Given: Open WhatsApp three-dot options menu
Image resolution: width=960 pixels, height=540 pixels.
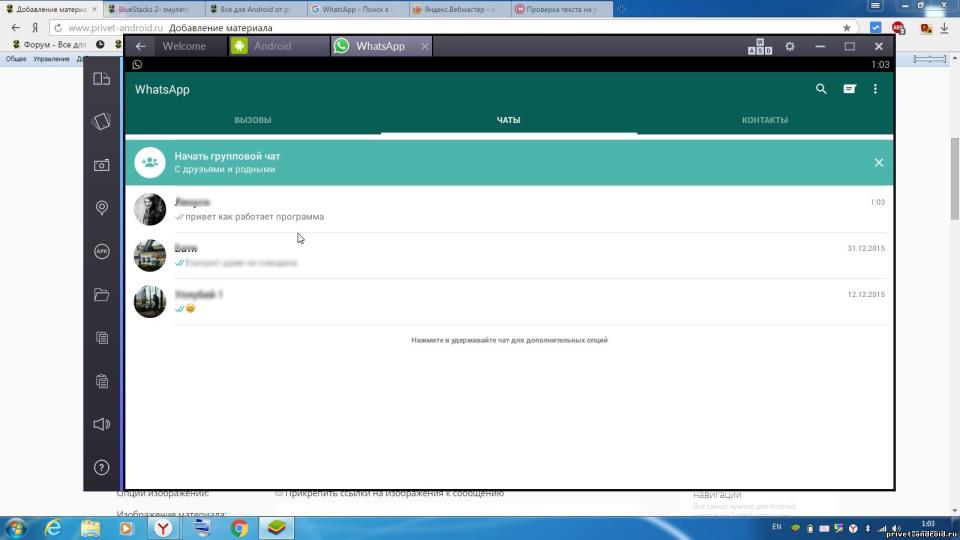Looking at the screenshot, I should 875,89.
